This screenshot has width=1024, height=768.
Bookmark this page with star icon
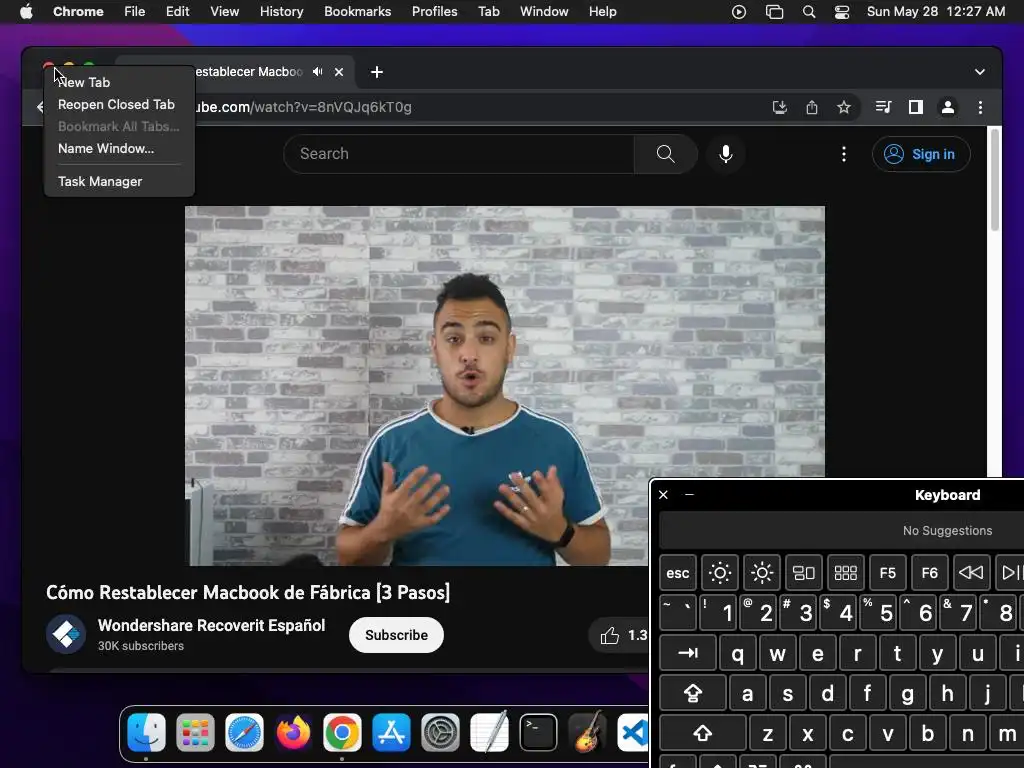[844, 107]
